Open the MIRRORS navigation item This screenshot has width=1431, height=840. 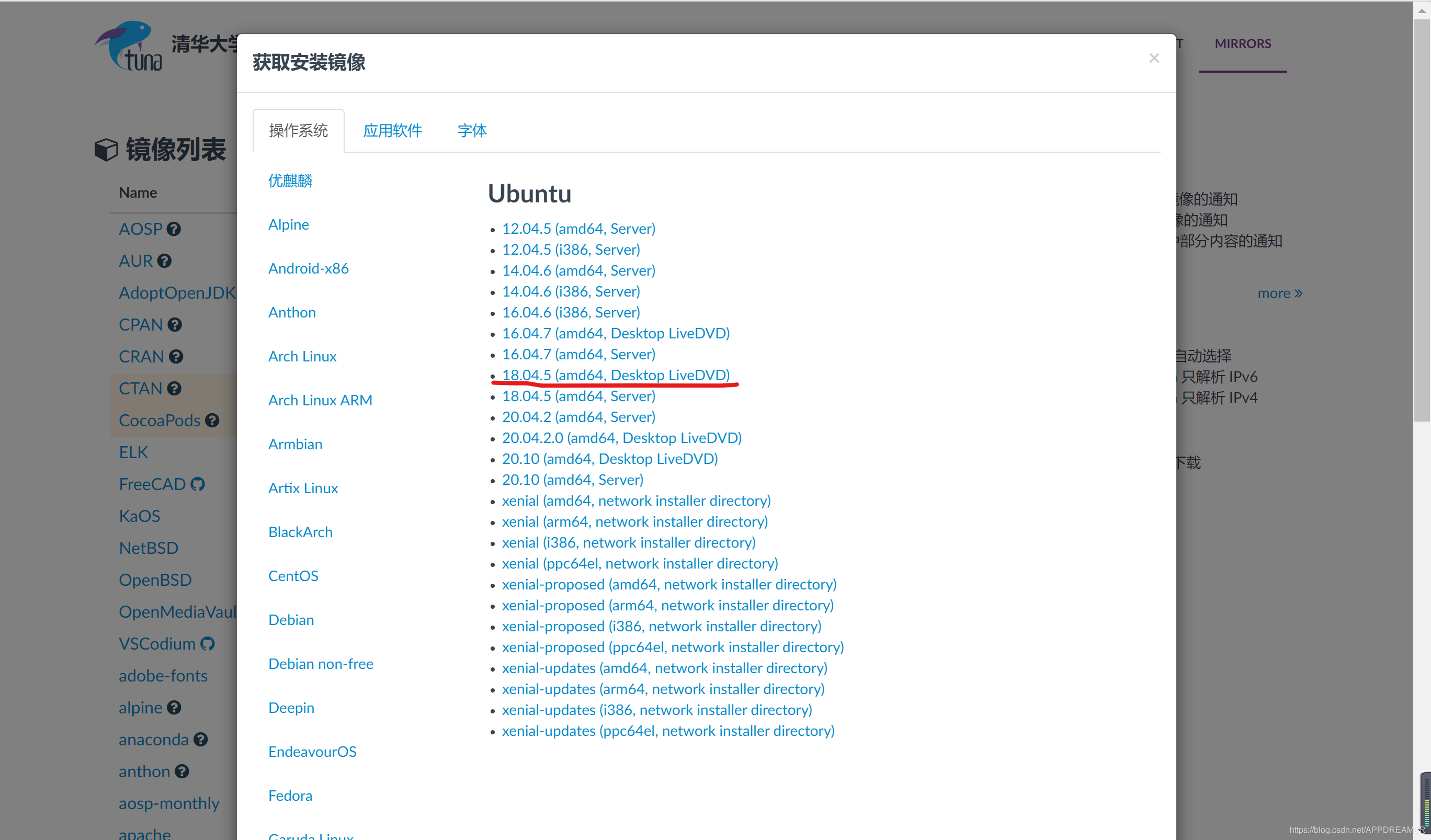(1243, 44)
